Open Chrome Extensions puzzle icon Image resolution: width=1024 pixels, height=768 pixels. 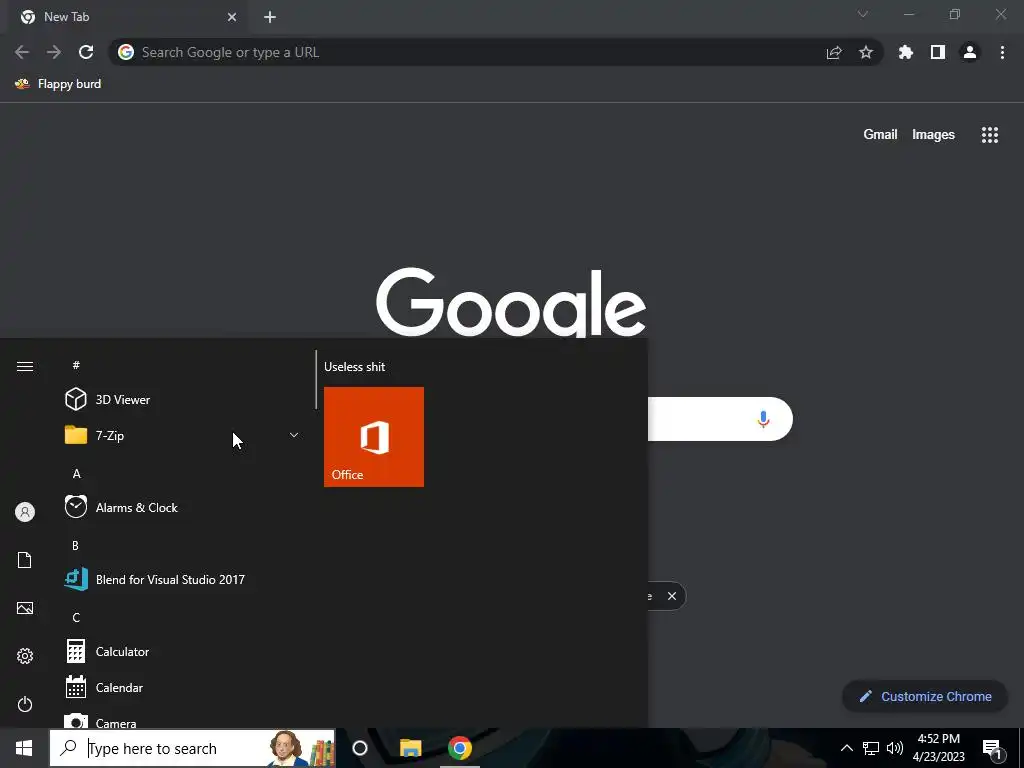point(906,52)
